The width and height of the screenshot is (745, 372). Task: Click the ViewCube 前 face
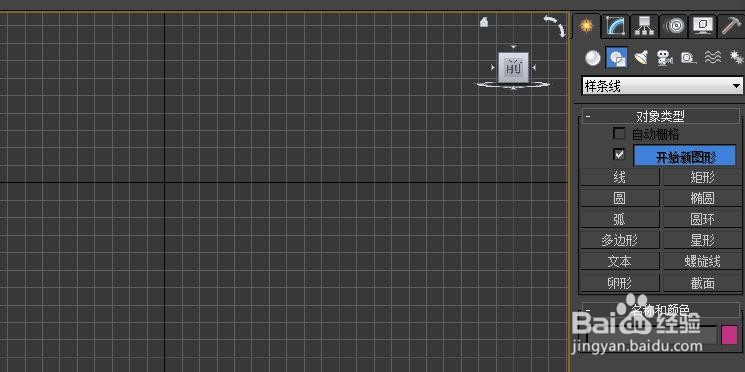513,68
